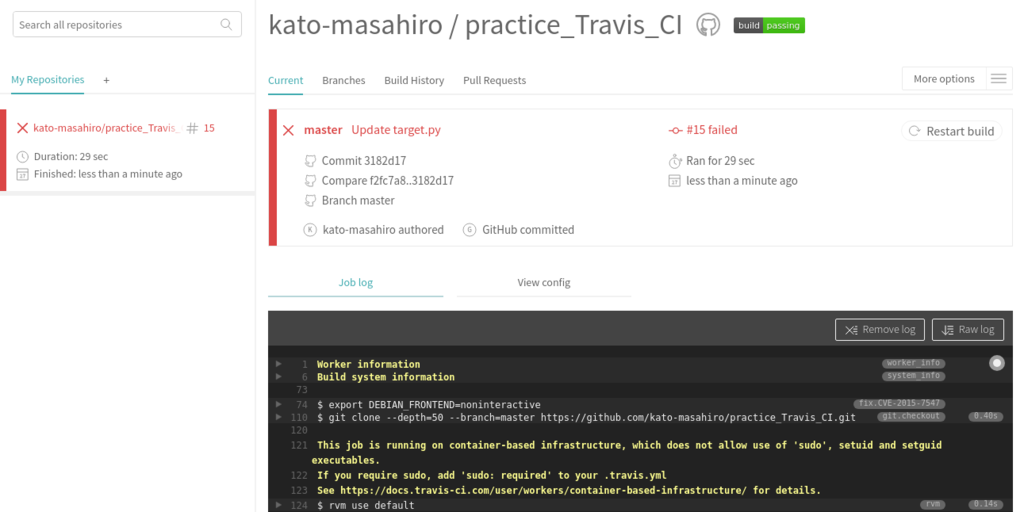Click the Ran for 29 sec text
The width and height of the screenshot is (1024, 512).
[x=720, y=161]
